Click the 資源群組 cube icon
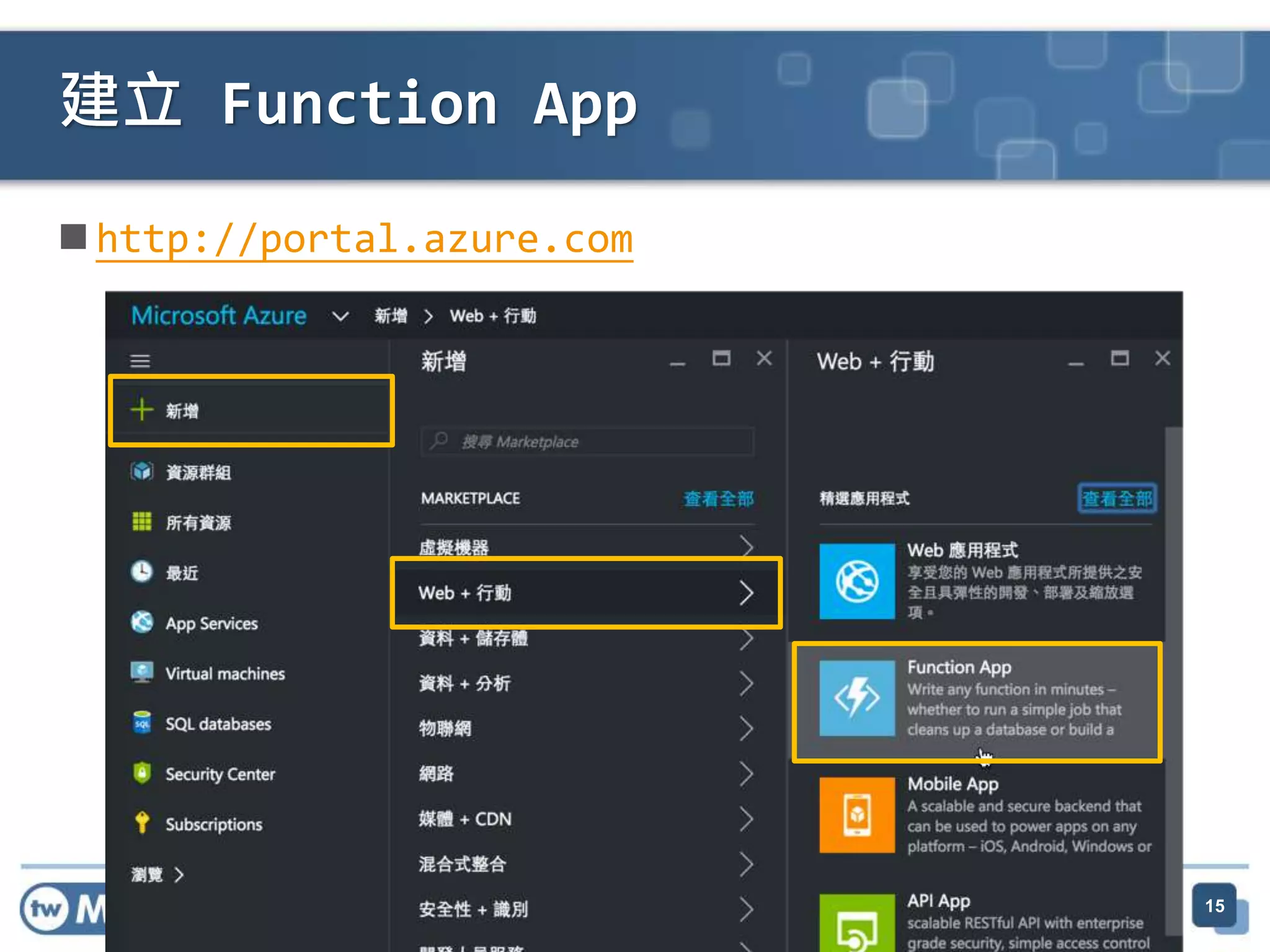Image resolution: width=1270 pixels, height=952 pixels. tap(142, 472)
